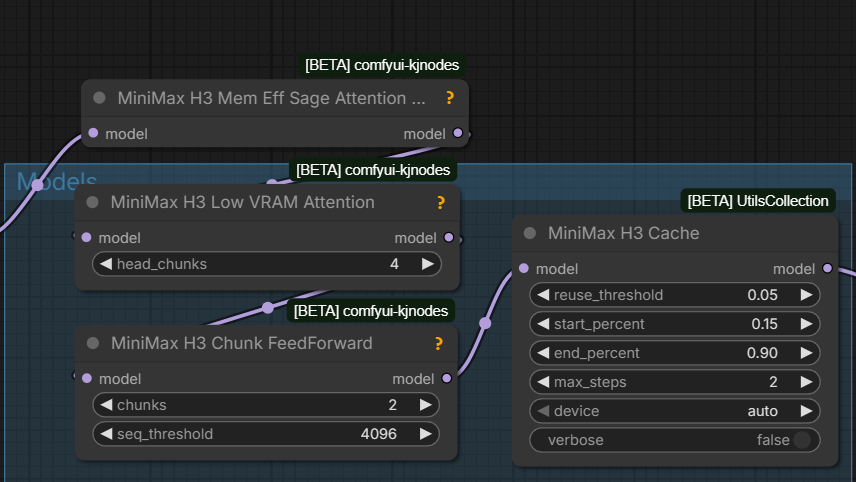The width and height of the screenshot is (856, 482).
Task: Decrease chunks value
Action: [106, 405]
